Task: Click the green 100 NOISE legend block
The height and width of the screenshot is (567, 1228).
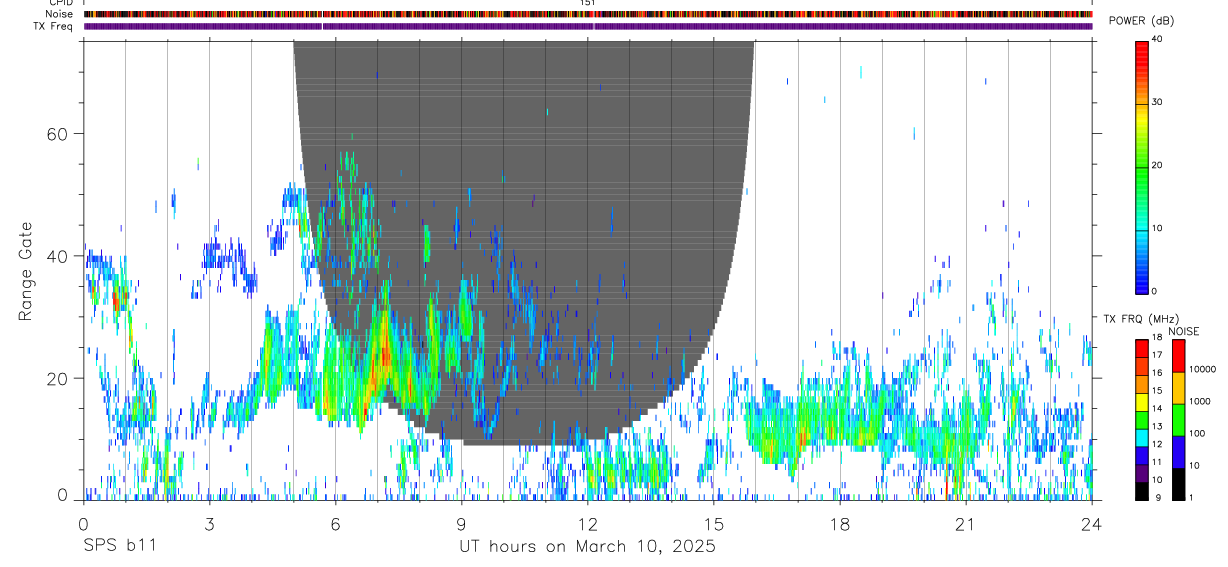Action: (1180, 420)
